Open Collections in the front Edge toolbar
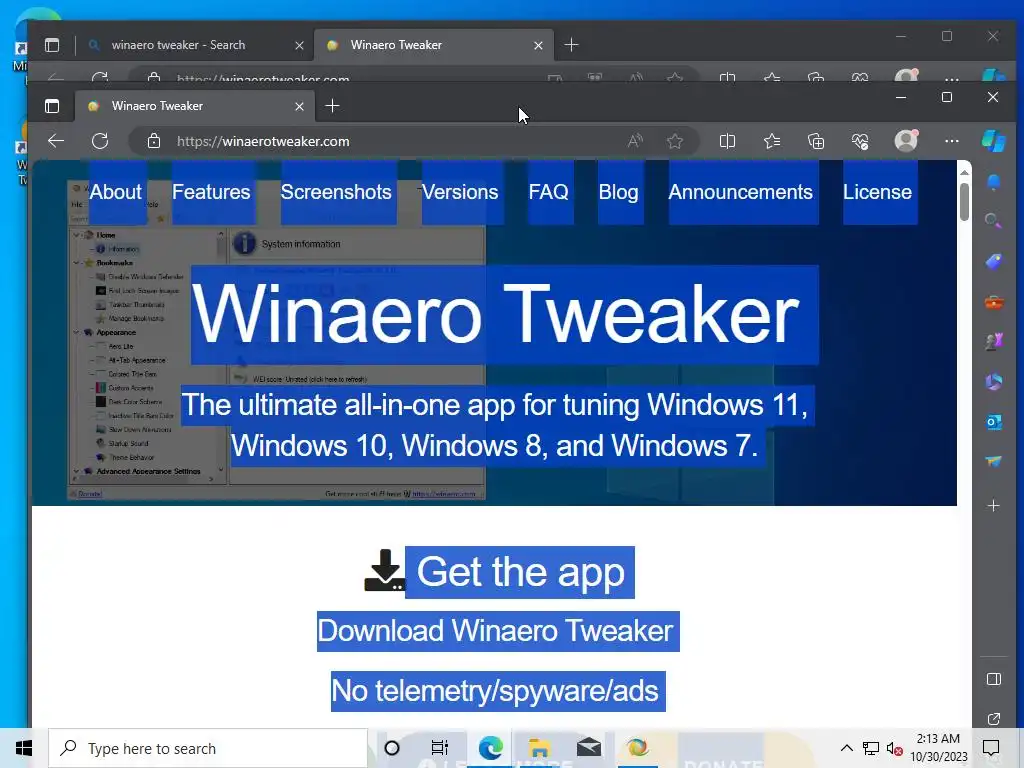Image resolution: width=1024 pixels, height=768 pixels. pyautogui.click(x=816, y=141)
